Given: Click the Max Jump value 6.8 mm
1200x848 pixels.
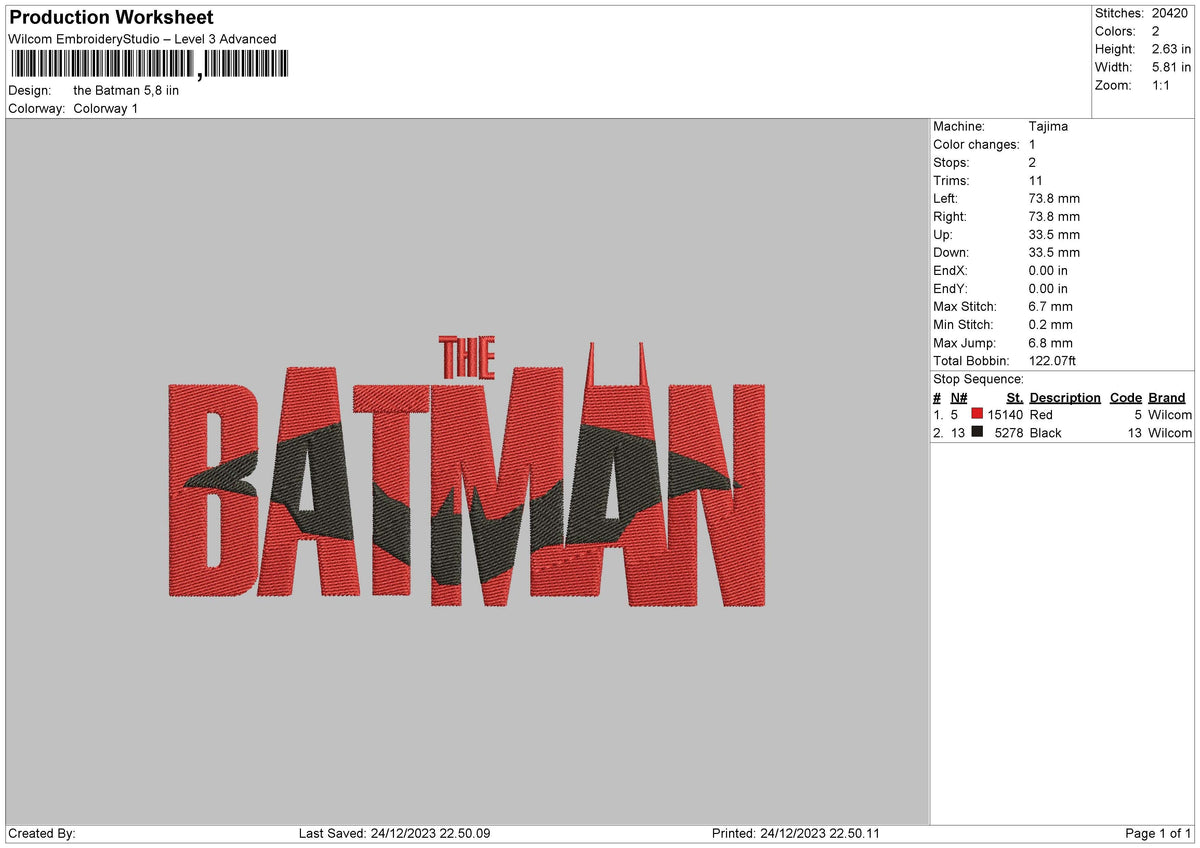Looking at the screenshot, I should (x=1050, y=342).
